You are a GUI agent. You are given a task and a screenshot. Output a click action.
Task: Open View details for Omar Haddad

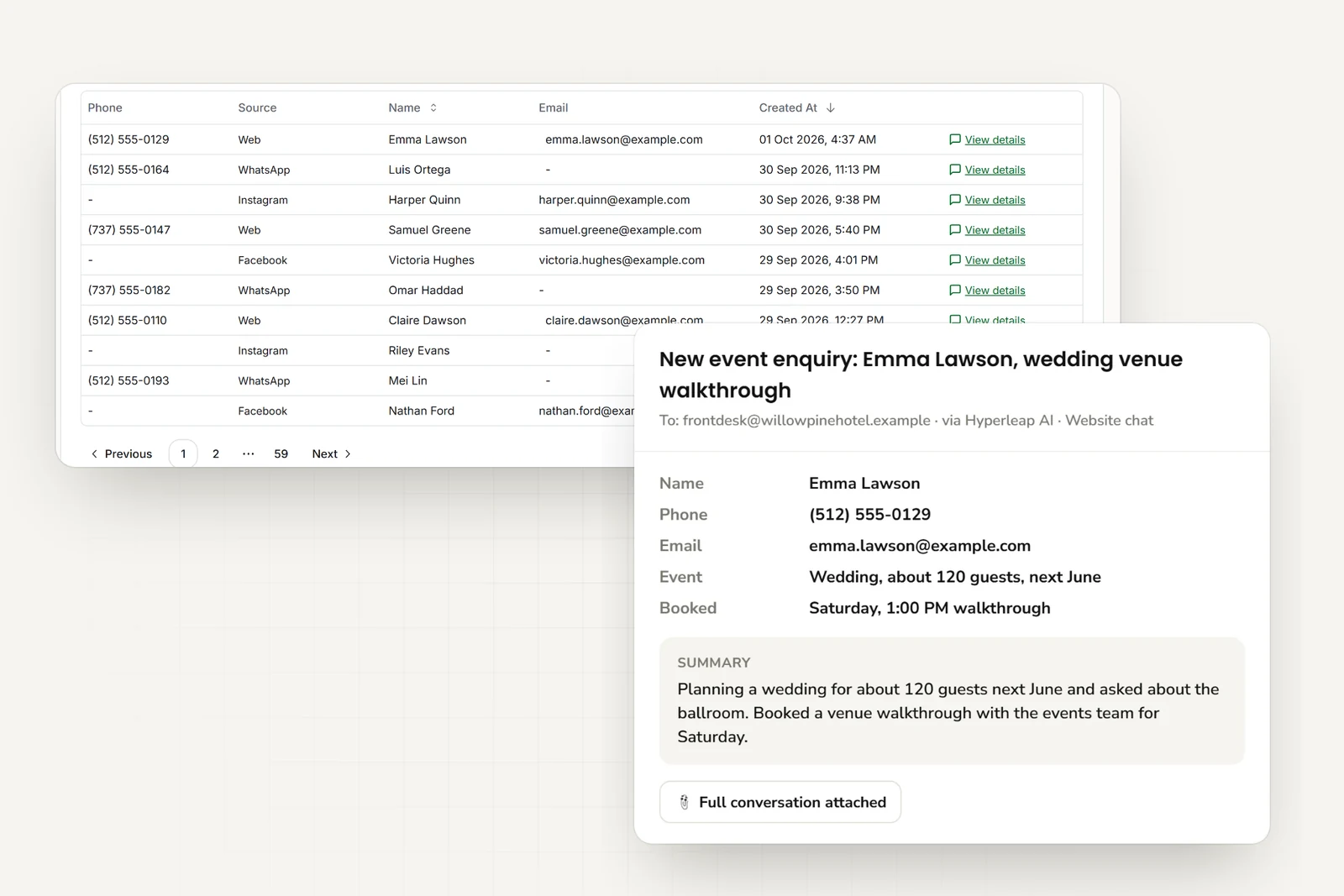(995, 291)
